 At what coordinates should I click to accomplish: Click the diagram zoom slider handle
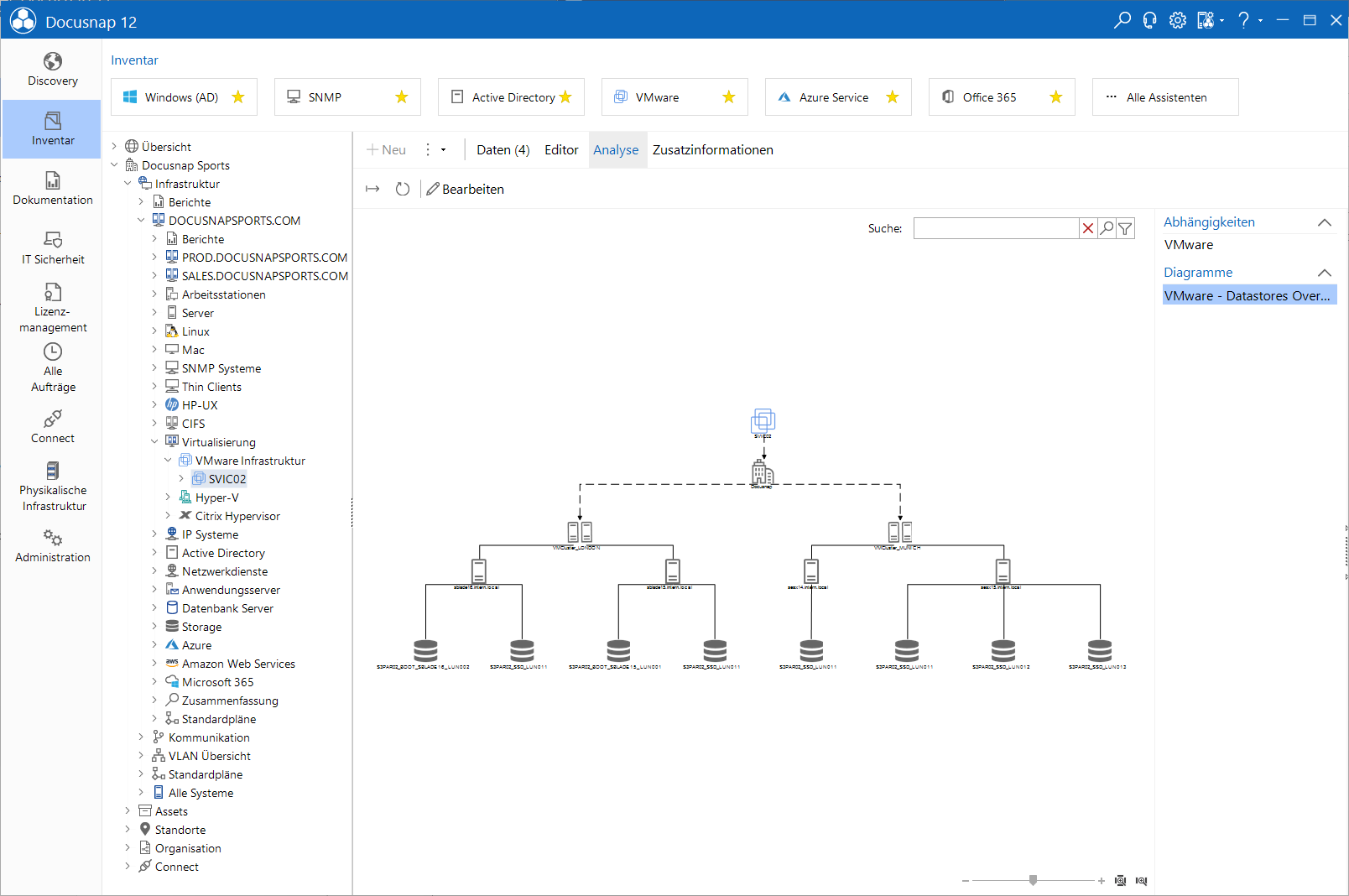pos(1034,880)
